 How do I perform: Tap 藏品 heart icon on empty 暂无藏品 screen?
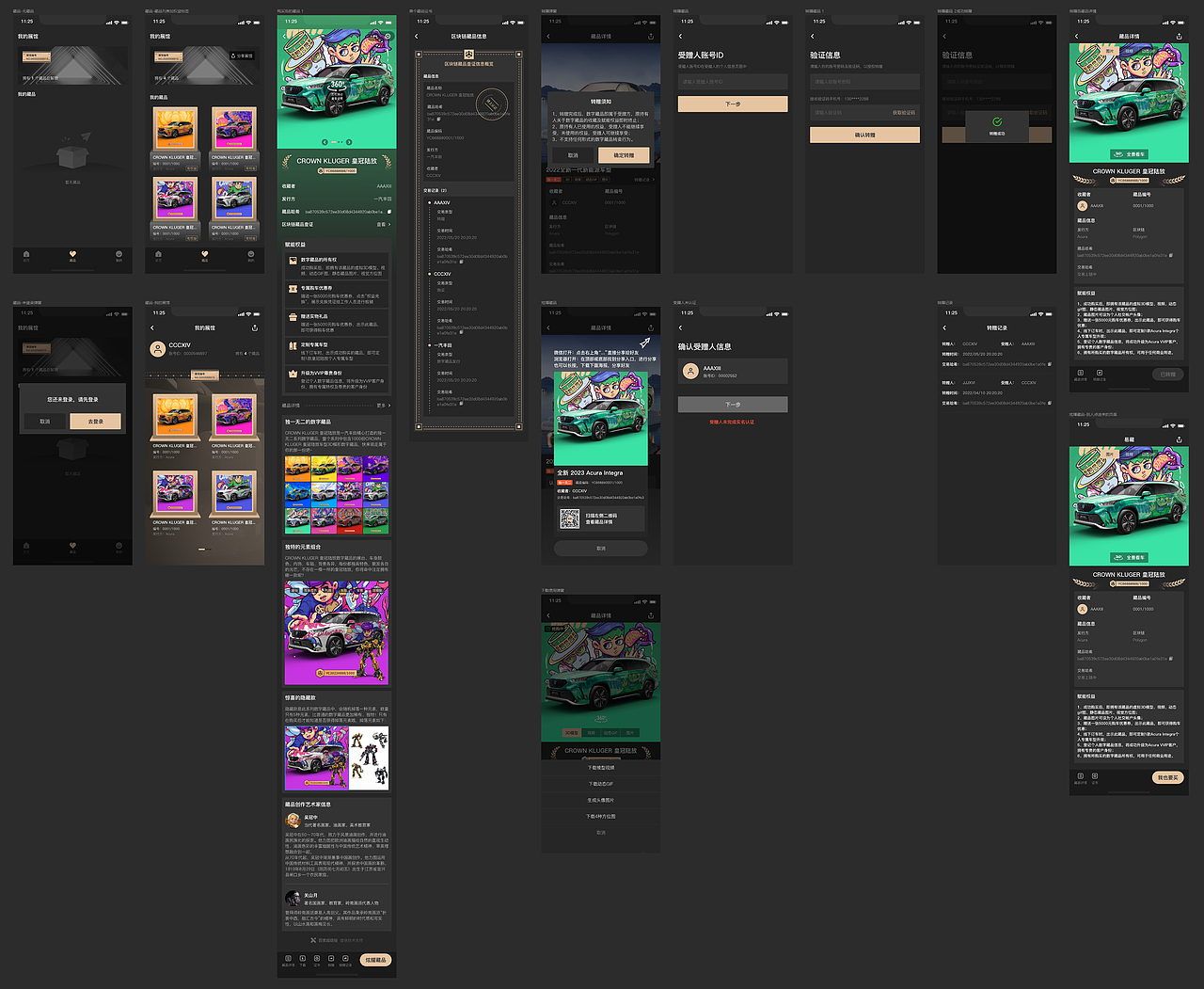point(72,256)
